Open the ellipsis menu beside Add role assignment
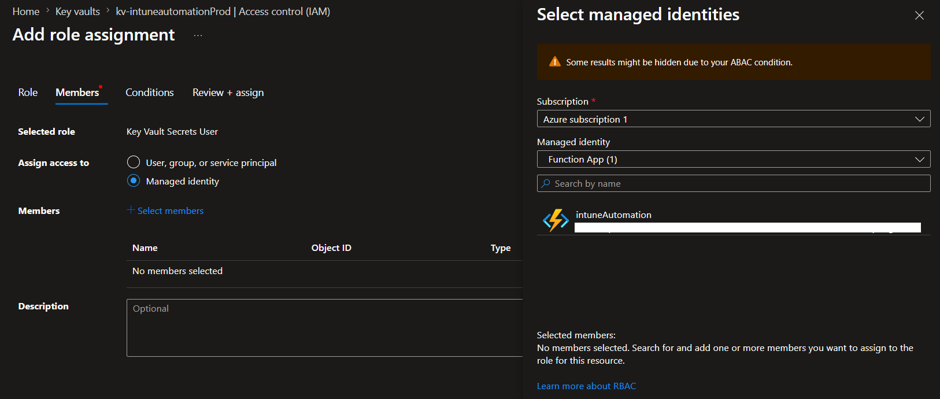The height and width of the screenshot is (399, 940). 198,35
